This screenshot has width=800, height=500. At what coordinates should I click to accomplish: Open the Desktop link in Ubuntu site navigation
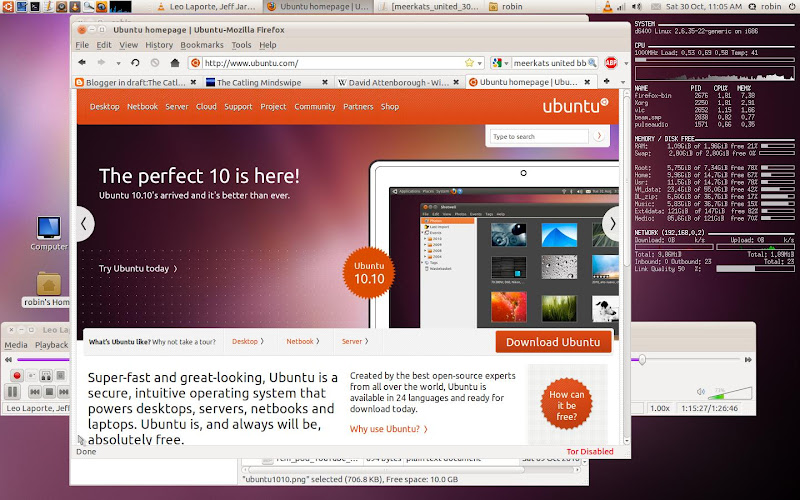coord(105,107)
